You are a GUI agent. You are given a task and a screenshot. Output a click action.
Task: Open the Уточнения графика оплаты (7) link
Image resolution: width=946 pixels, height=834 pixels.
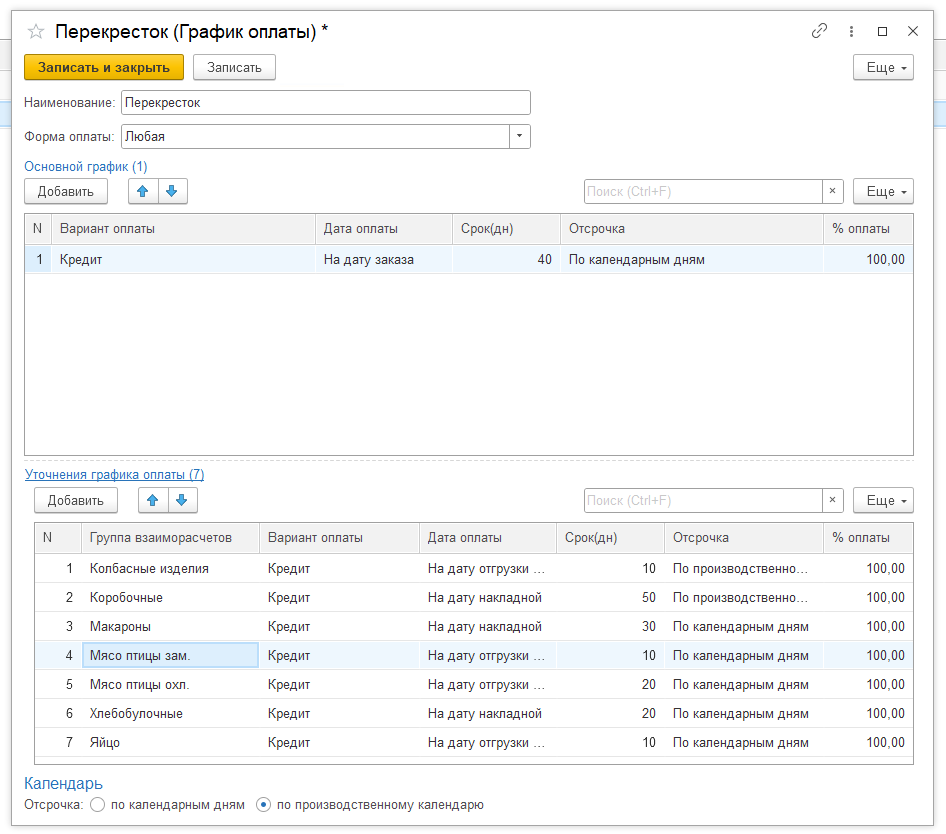pos(114,474)
